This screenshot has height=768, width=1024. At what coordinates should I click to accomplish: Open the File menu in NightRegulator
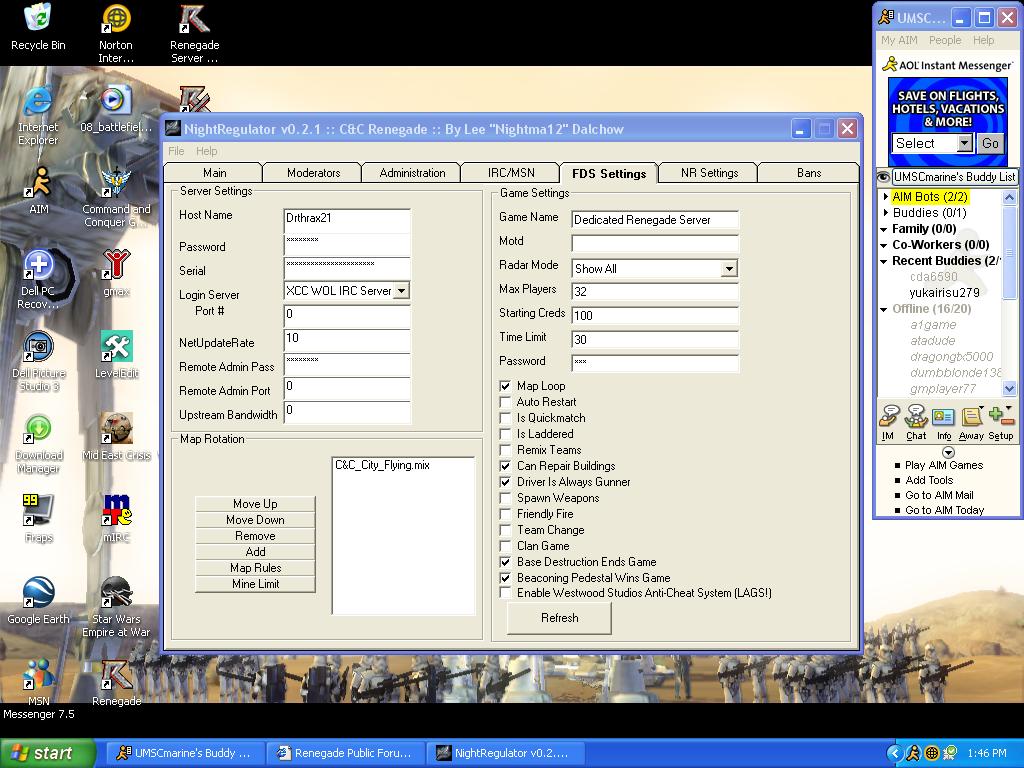176,151
